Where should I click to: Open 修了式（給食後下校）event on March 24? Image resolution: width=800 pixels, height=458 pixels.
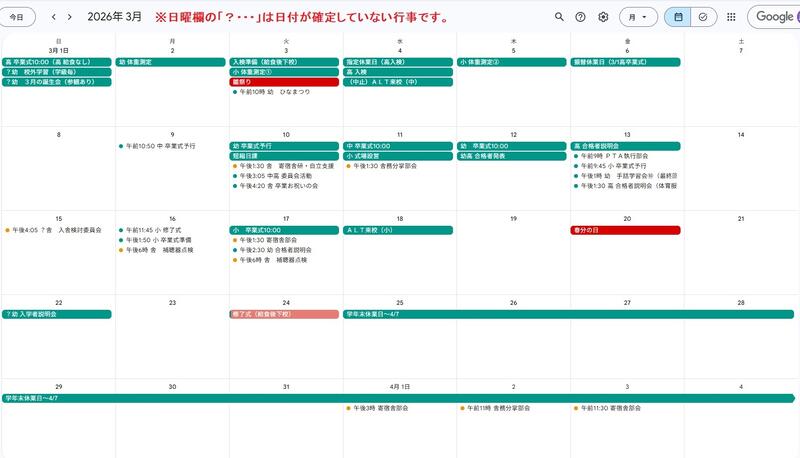pos(284,314)
